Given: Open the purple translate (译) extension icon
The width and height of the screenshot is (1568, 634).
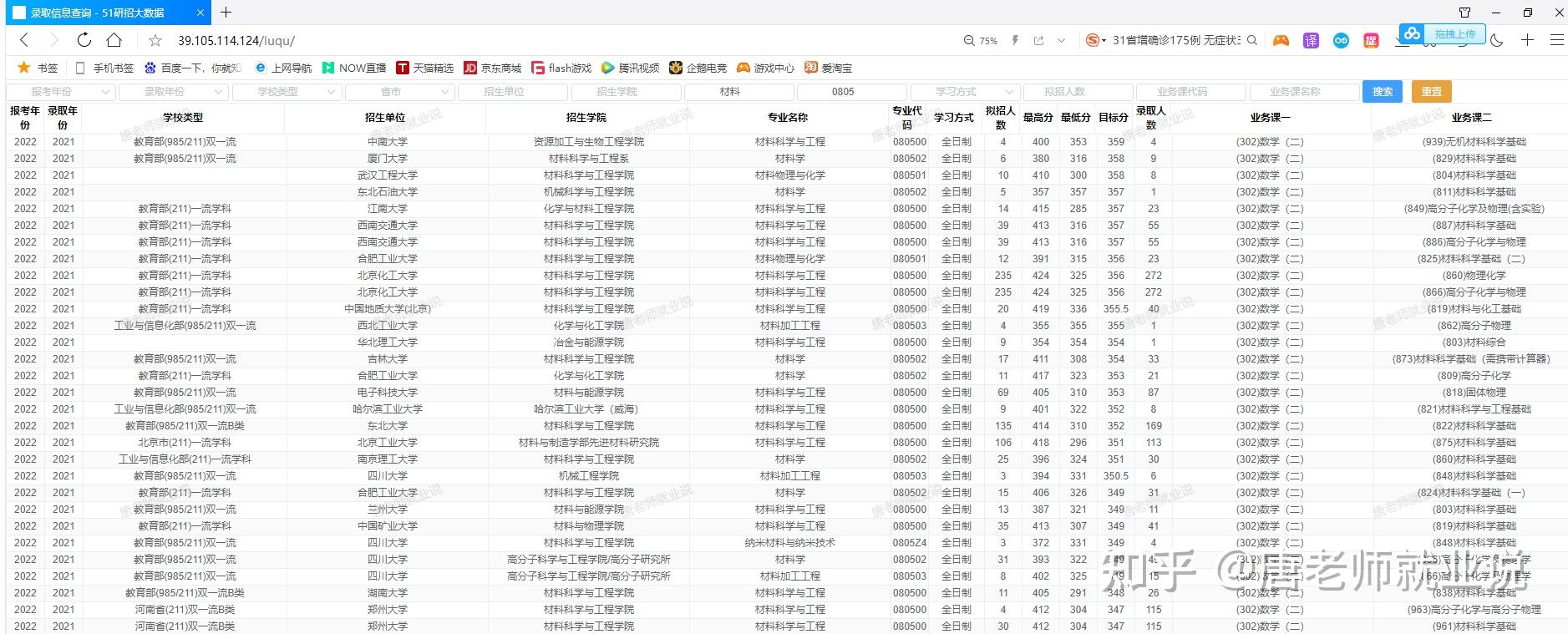Looking at the screenshot, I should click(1311, 40).
